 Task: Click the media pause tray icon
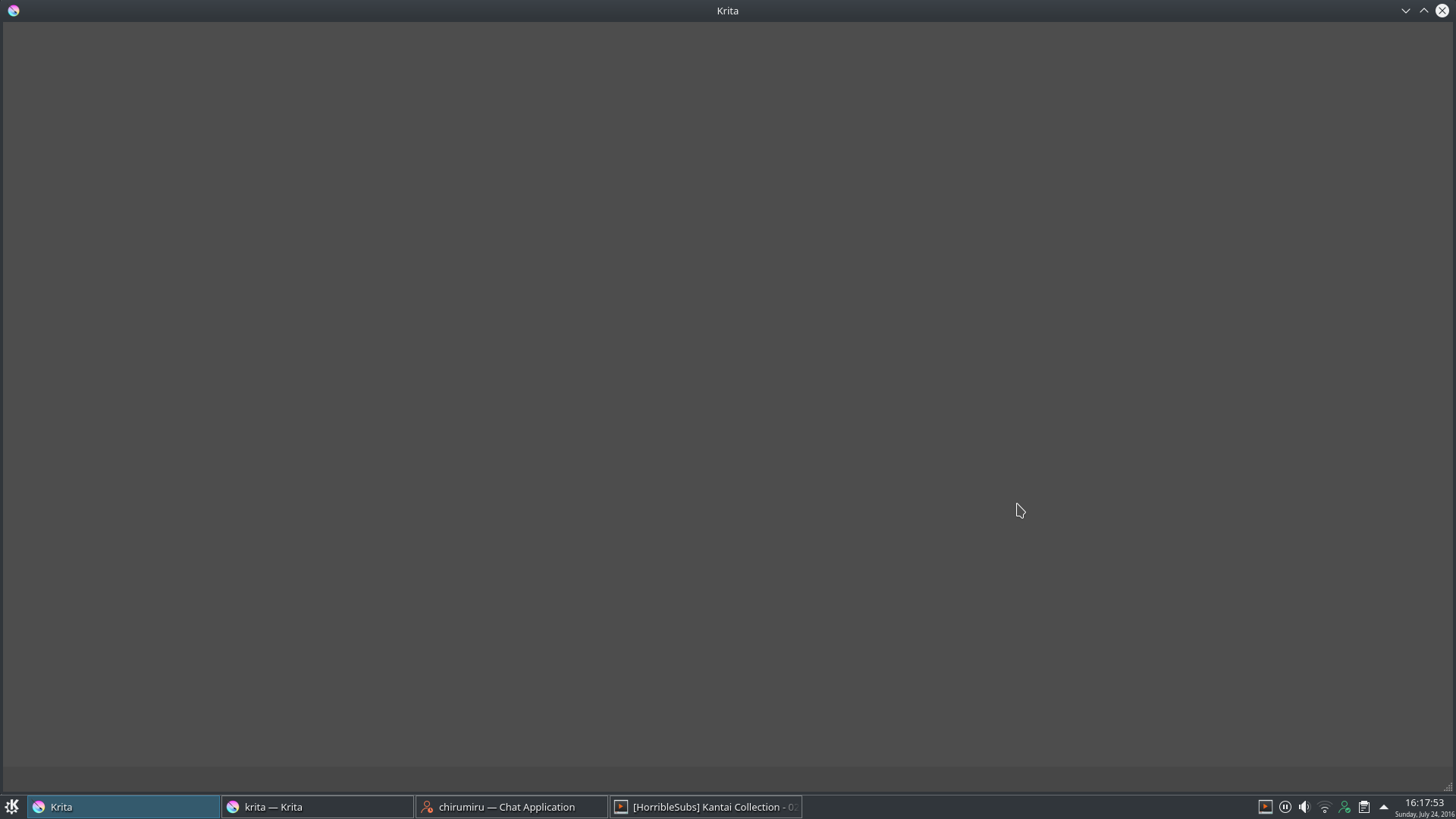1285,807
